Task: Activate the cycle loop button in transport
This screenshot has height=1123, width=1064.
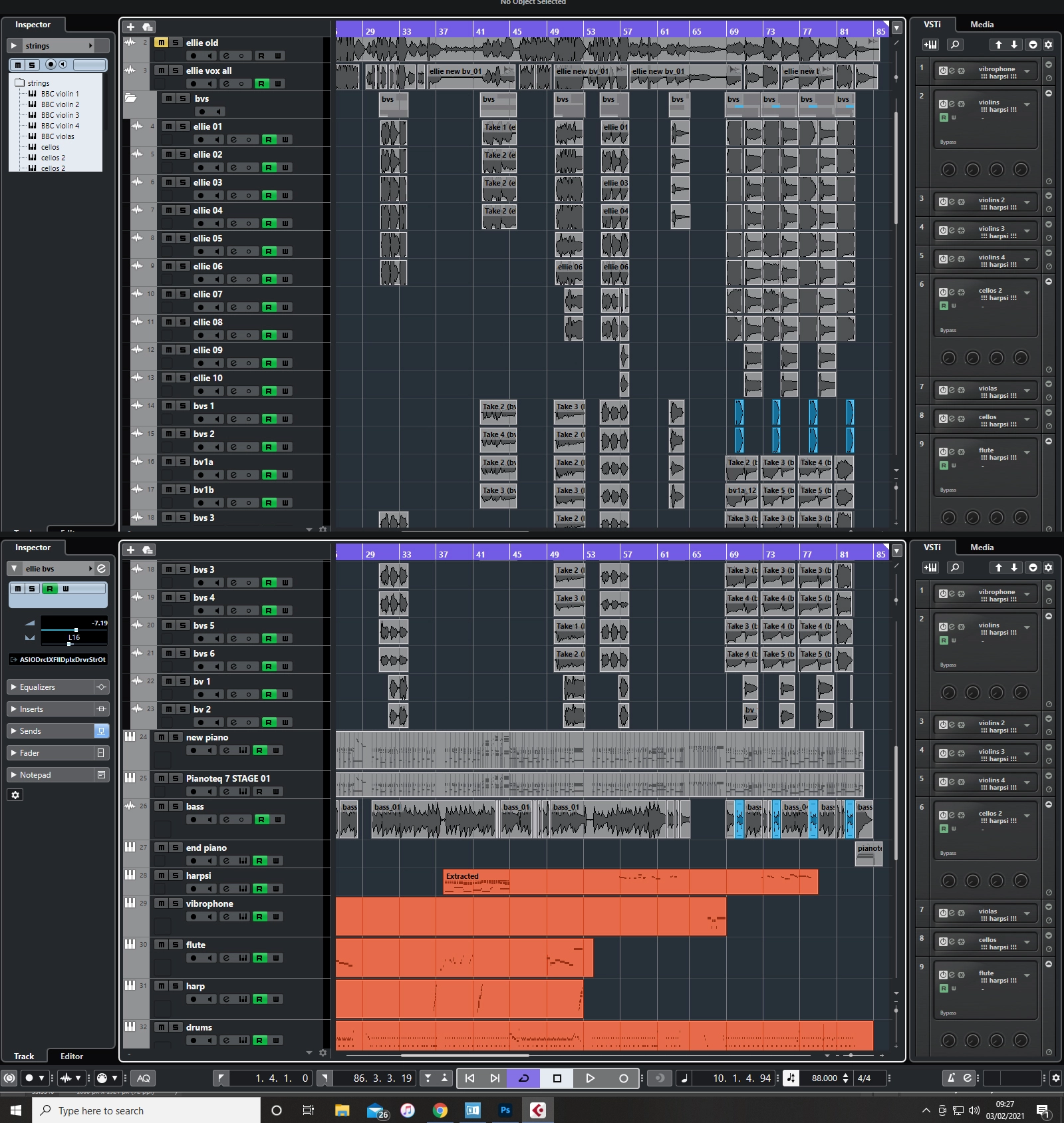Action: point(523,1078)
